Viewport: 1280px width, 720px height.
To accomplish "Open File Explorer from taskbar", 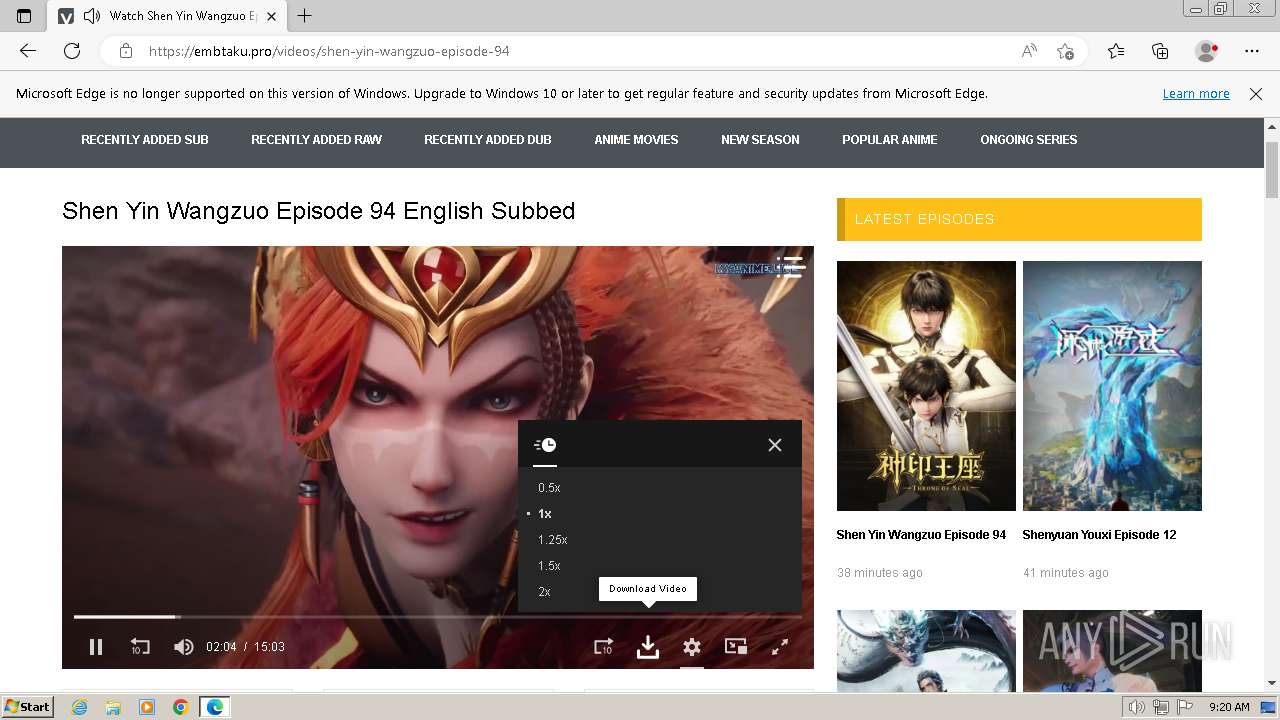I will pos(113,707).
